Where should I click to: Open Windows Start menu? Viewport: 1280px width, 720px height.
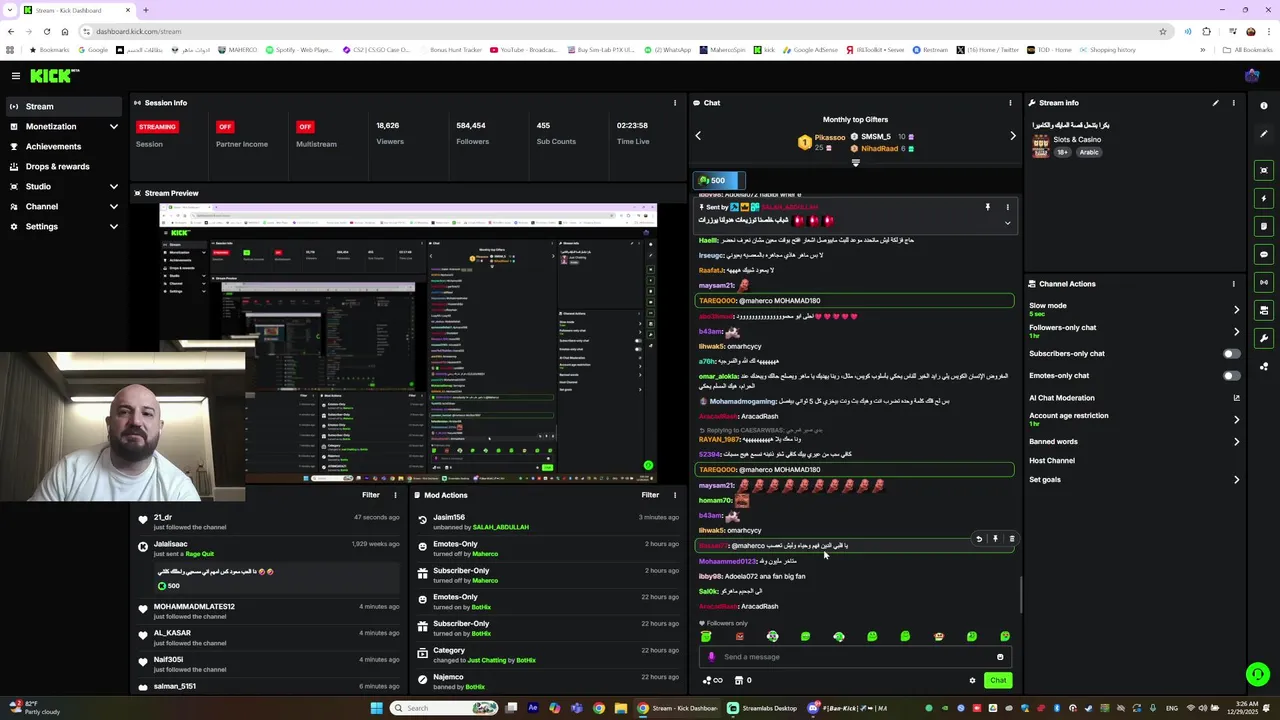pyautogui.click(x=376, y=708)
